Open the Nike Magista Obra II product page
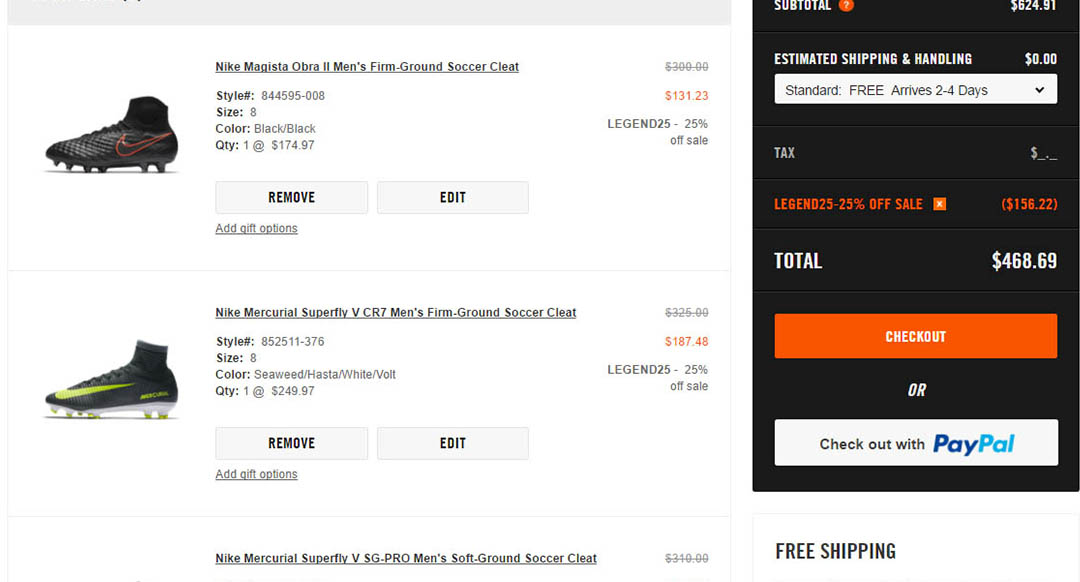The width and height of the screenshot is (1080, 582). [366, 66]
